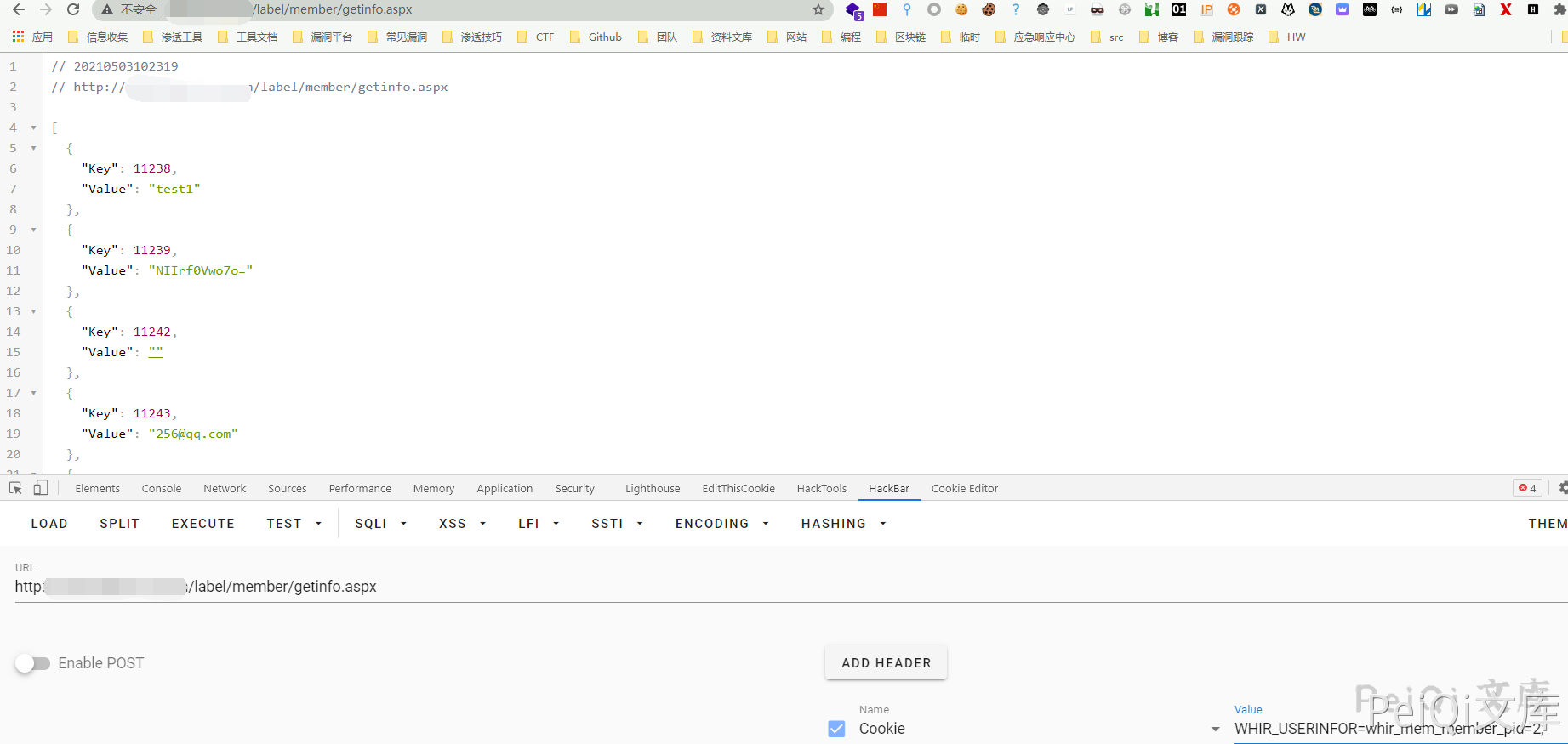Collapse the JSON array at line 4
The image size is (1568, 744).
click(x=34, y=128)
